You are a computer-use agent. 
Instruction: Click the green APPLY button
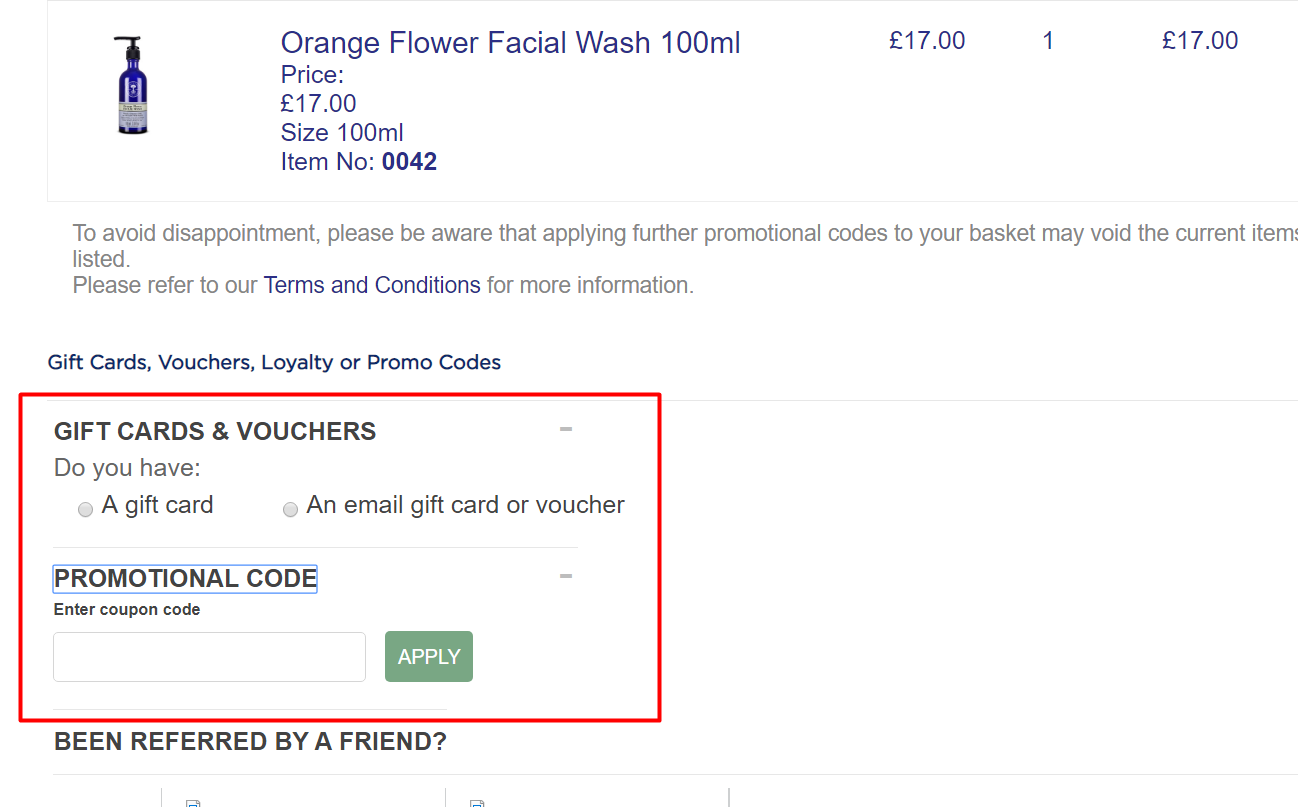(428, 656)
